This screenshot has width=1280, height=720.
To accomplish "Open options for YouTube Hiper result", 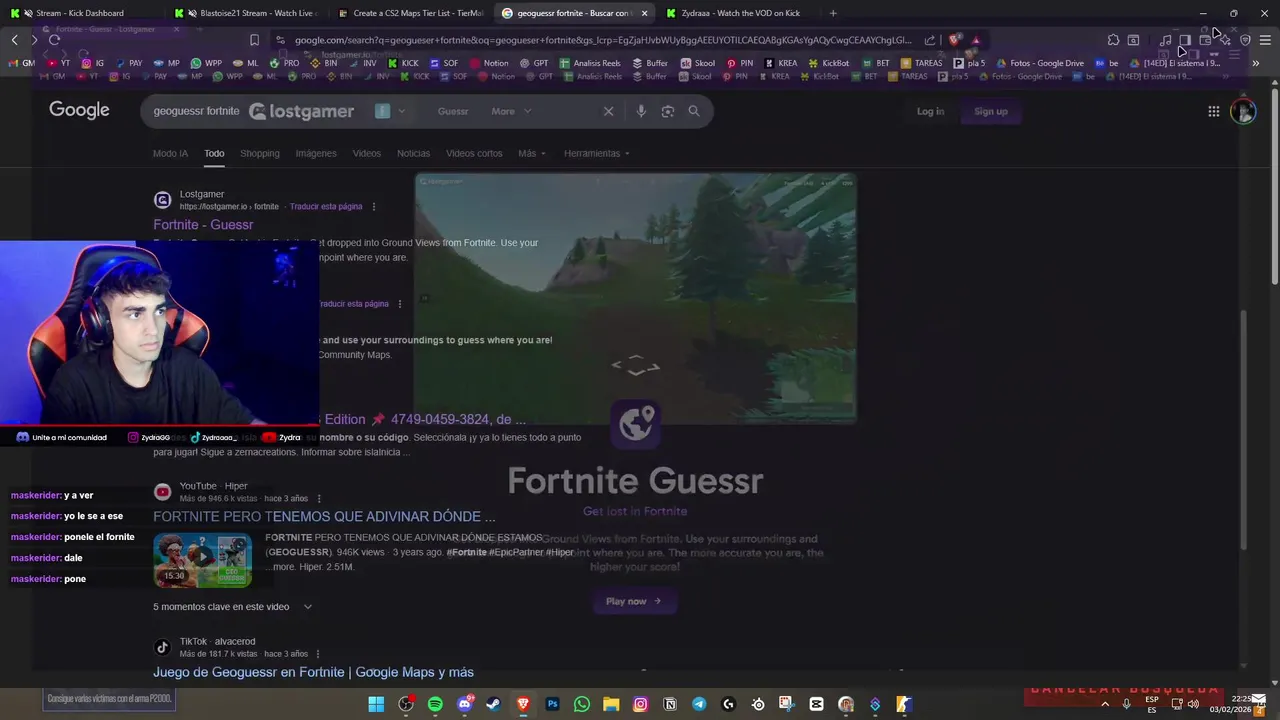I will click(319, 499).
